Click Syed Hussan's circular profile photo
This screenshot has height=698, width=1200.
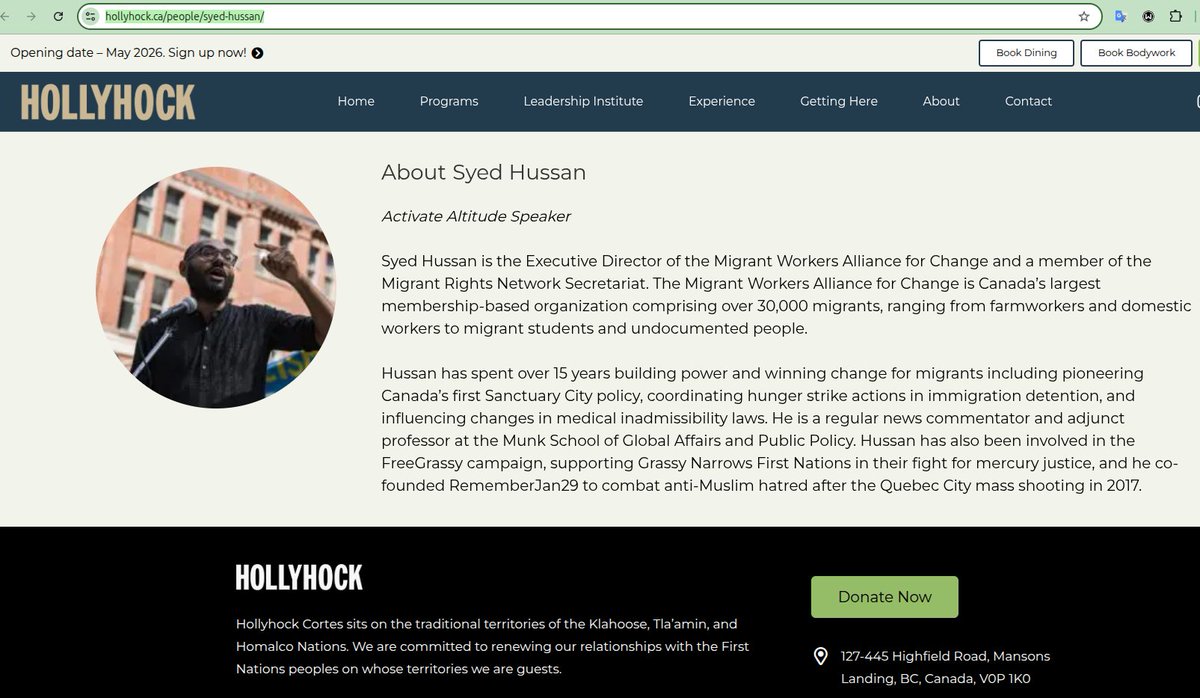(216, 288)
